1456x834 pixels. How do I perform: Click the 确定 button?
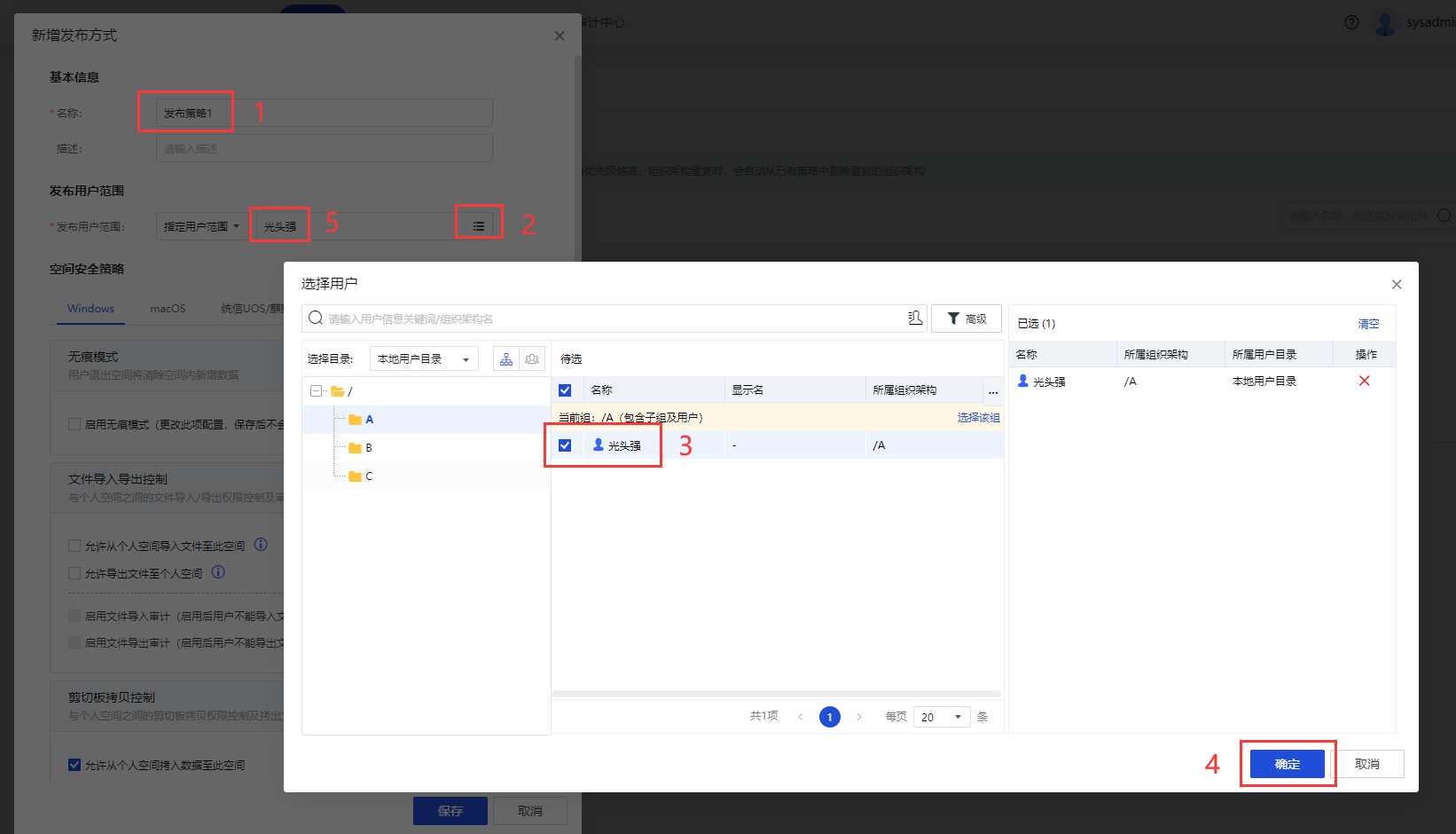point(1287,764)
